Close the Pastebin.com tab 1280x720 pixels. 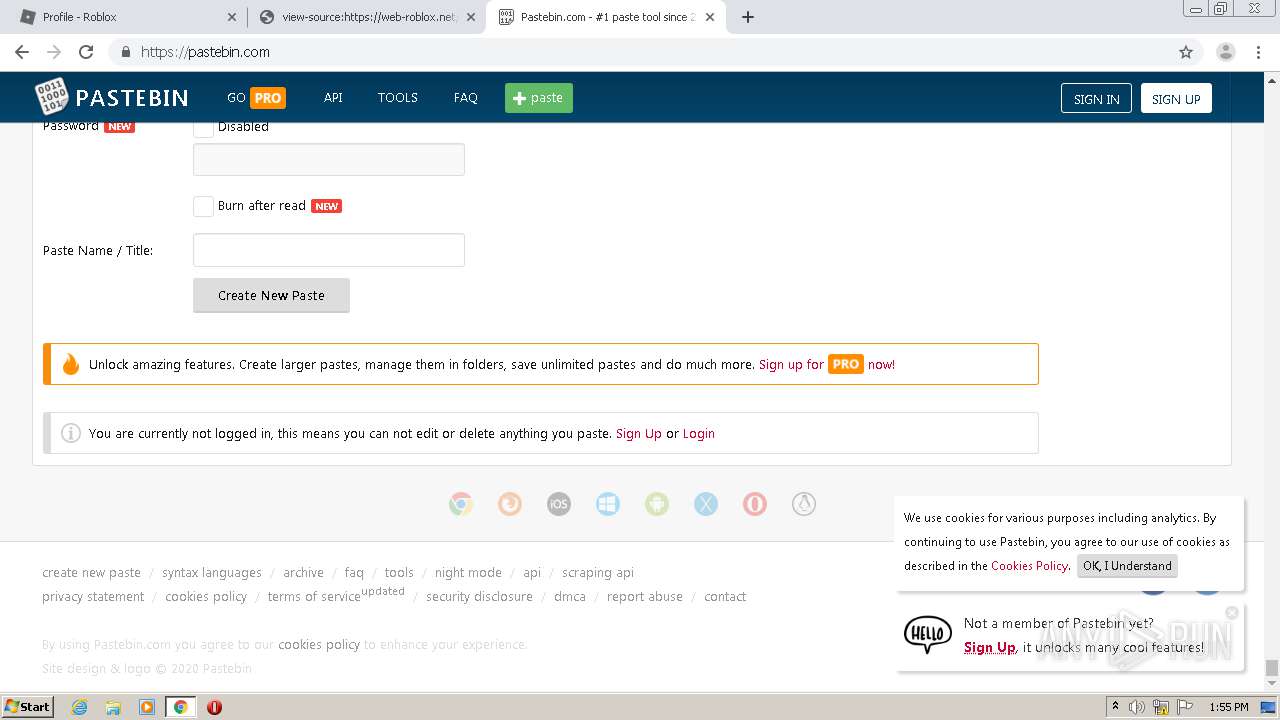click(x=710, y=17)
